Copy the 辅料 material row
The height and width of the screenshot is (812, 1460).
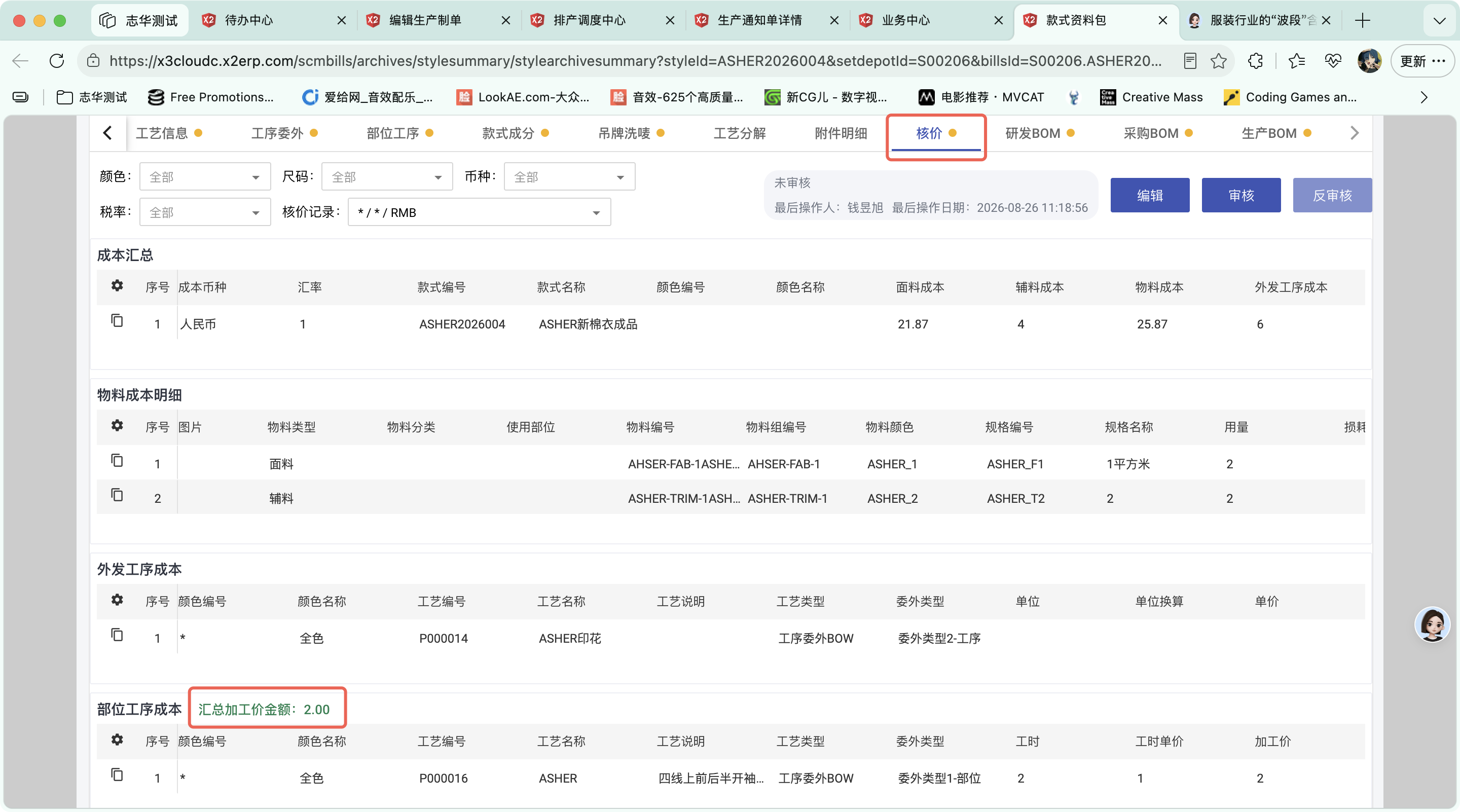pyautogui.click(x=117, y=496)
